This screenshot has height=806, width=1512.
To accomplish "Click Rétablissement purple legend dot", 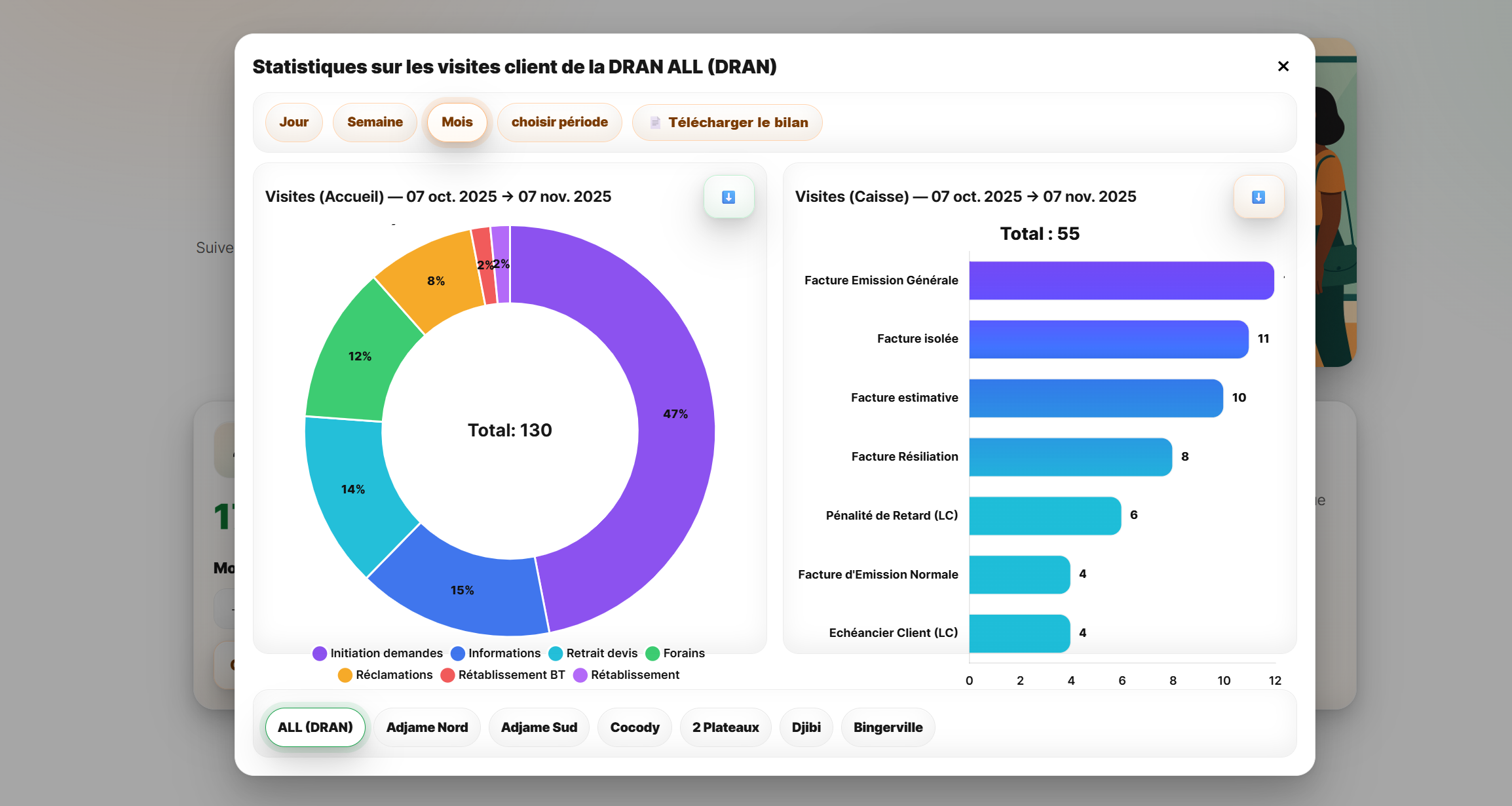I will click(x=580, y=675).
